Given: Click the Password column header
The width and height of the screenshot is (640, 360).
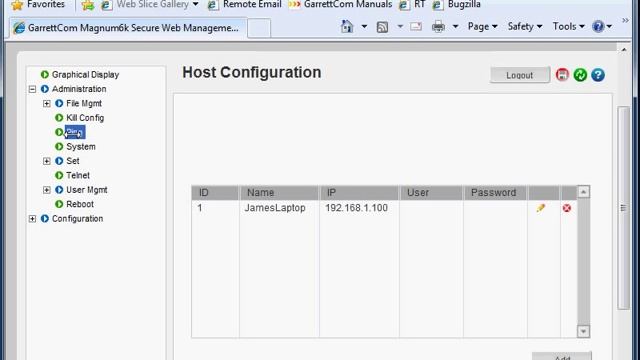Looking at the screenshot, I should click(x=495, y=193).
